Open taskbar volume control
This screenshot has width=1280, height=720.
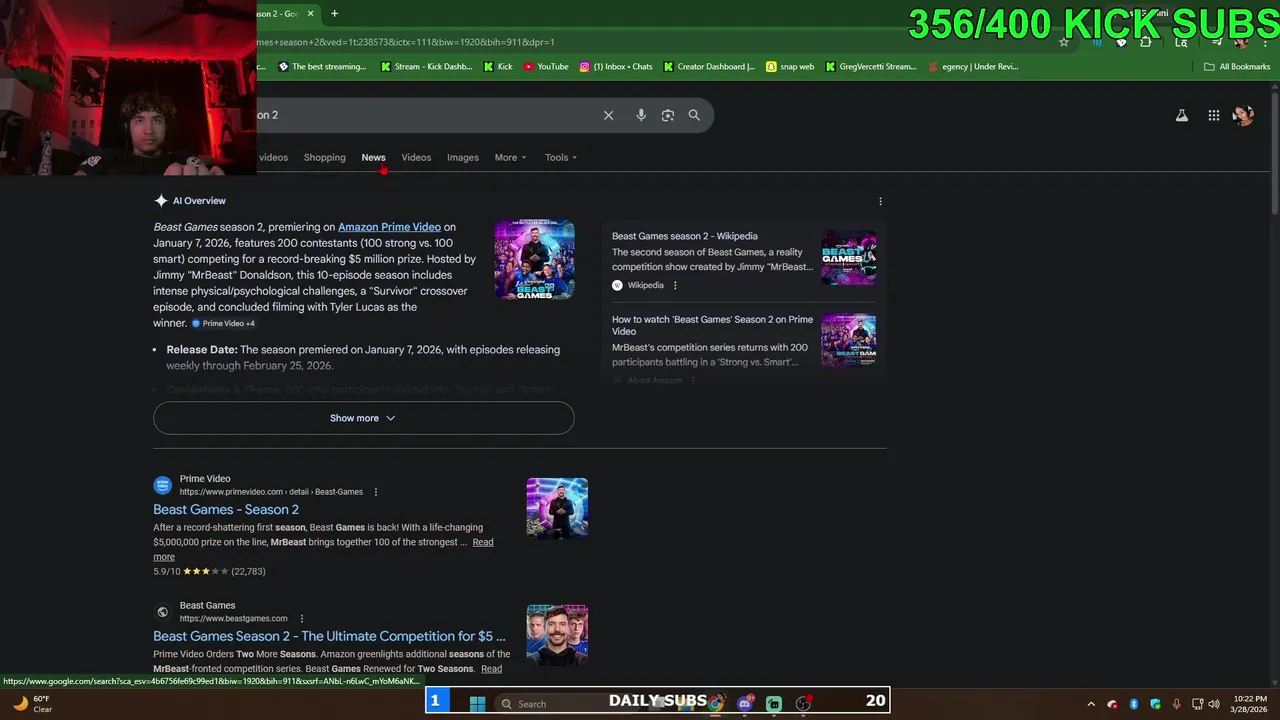pyautogui.click(x=1215, y=704)
